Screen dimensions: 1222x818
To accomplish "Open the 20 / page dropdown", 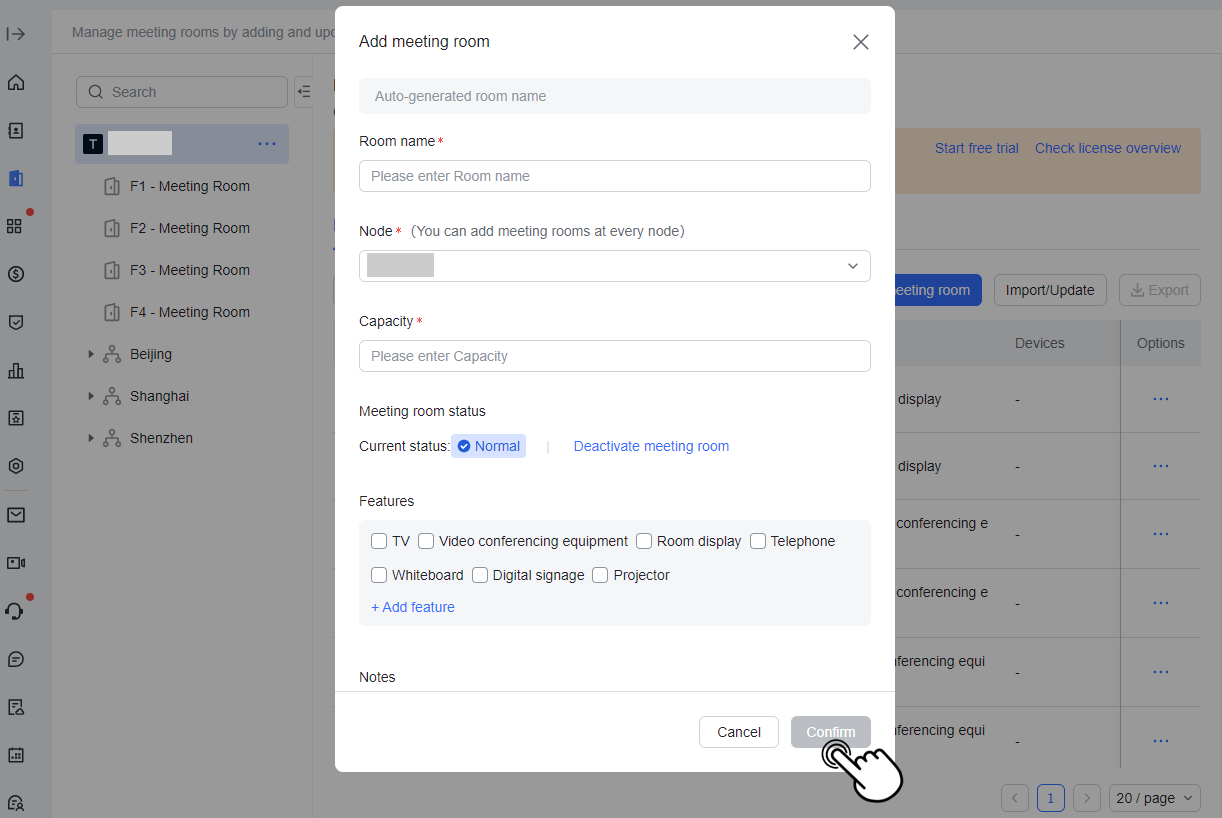I will (x=1154, y=797).
